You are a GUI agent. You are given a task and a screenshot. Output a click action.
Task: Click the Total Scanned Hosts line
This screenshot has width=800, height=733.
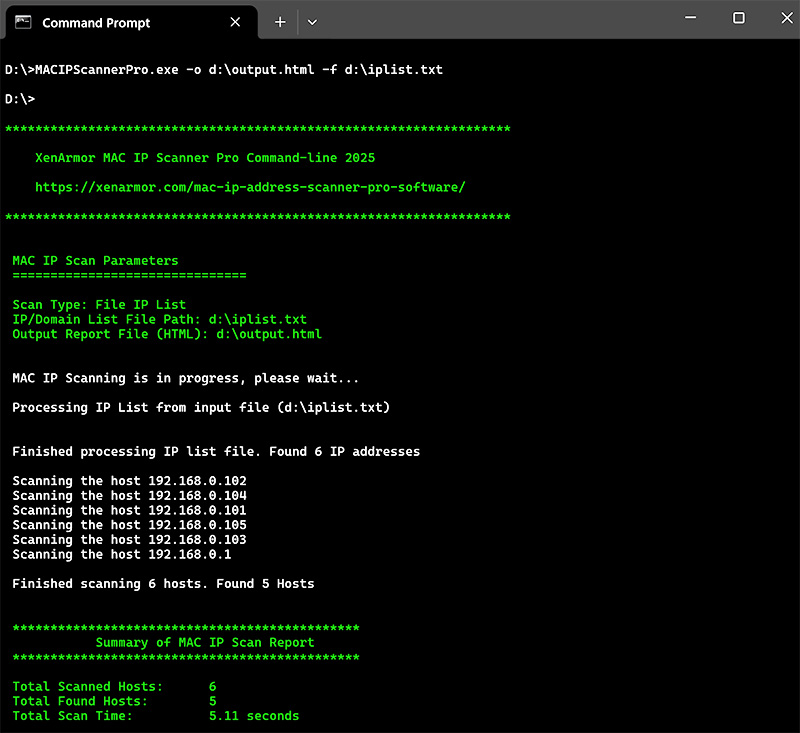(x=114, y=687)
